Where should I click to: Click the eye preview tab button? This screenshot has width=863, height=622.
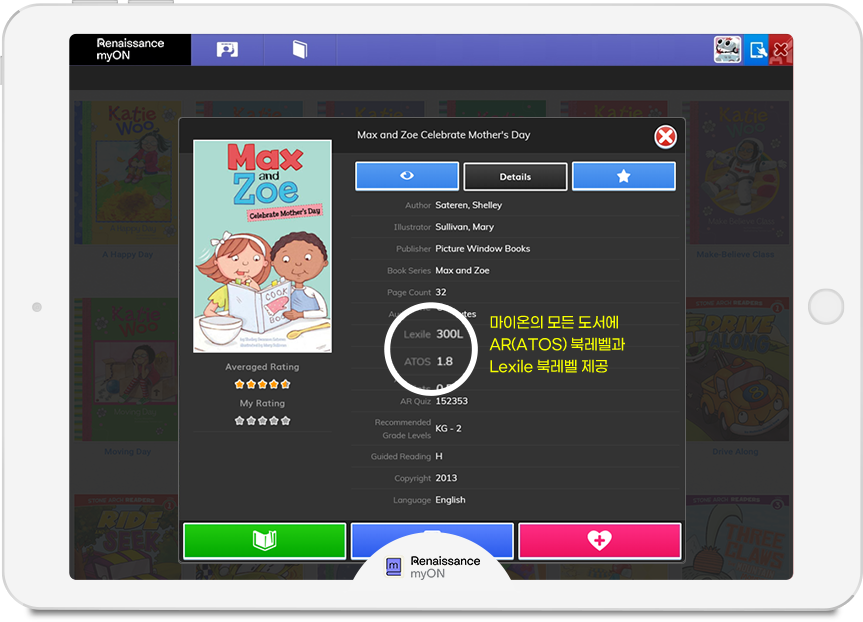407,176
